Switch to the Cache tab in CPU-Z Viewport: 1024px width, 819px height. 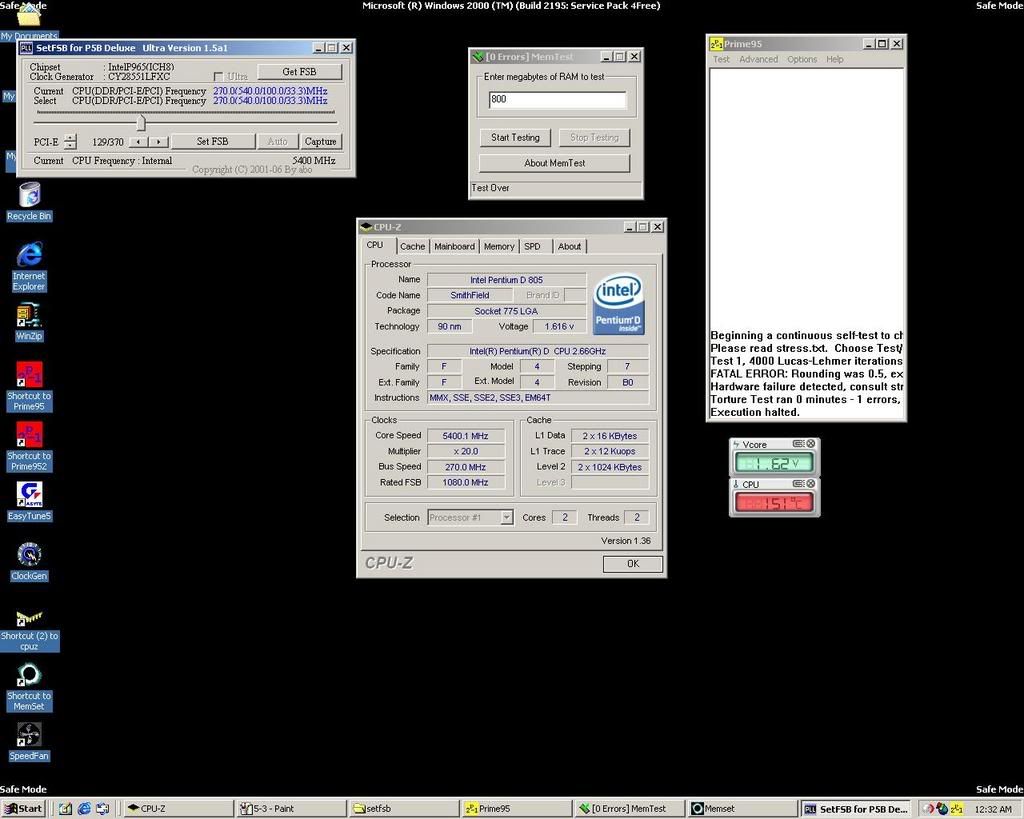(x=412, y=246)
